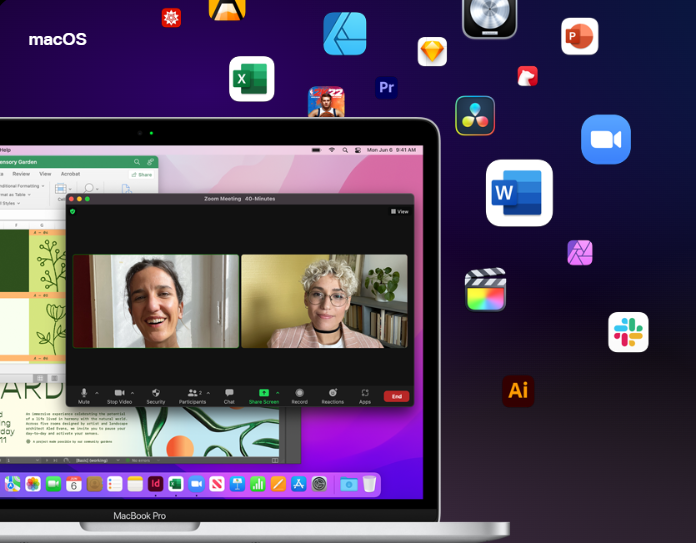Open System Preferences from the Dock

[319, 484]
